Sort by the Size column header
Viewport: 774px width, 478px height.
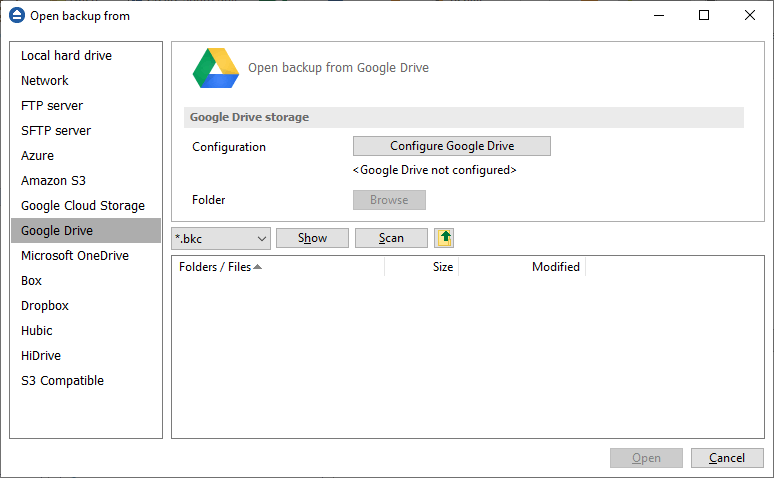[x=422, y=267]
